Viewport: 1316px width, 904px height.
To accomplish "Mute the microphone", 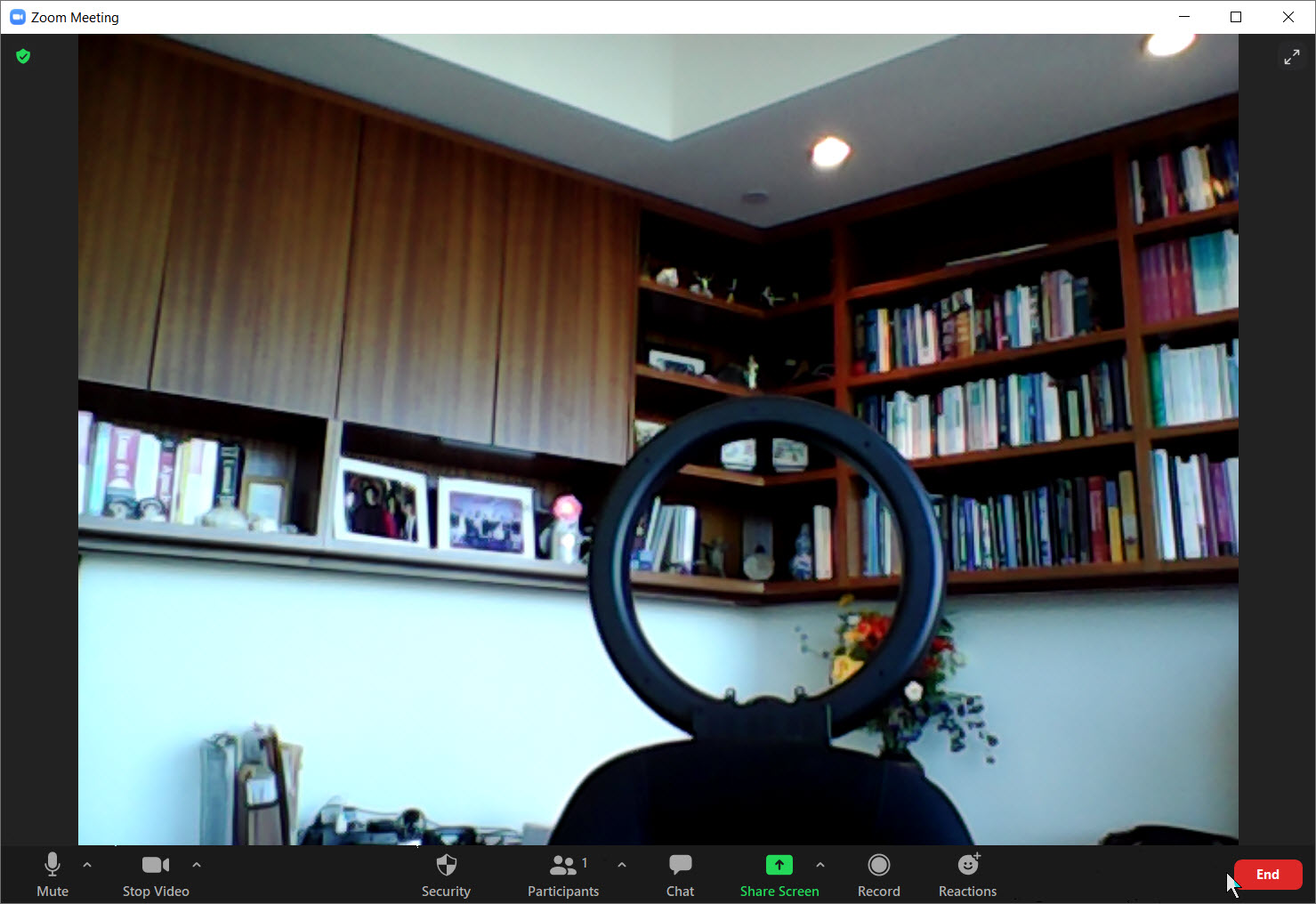I will pos(52,875).
